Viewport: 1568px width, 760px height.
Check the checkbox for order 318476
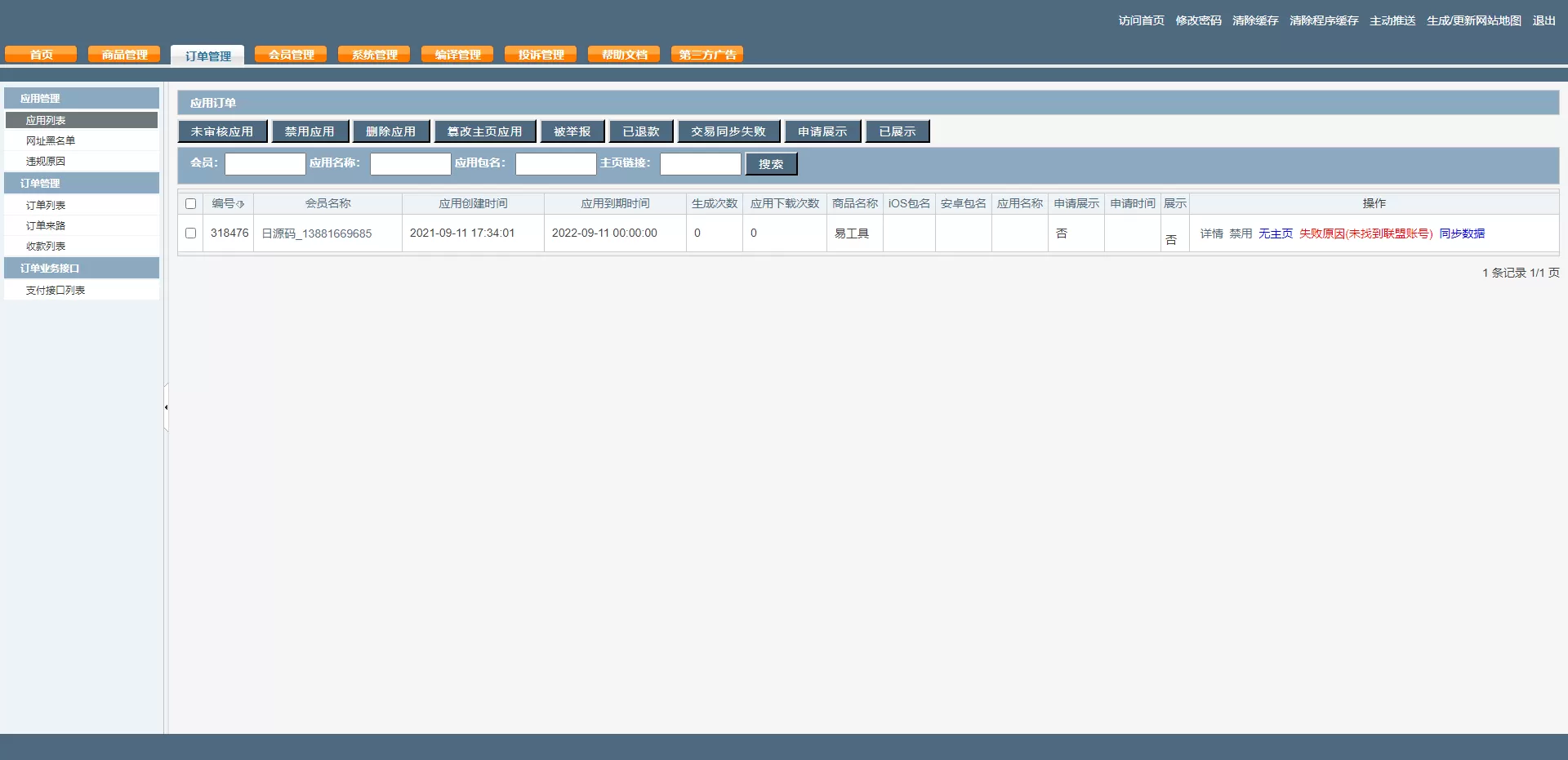pyautogui.click(x=190, y=233)
